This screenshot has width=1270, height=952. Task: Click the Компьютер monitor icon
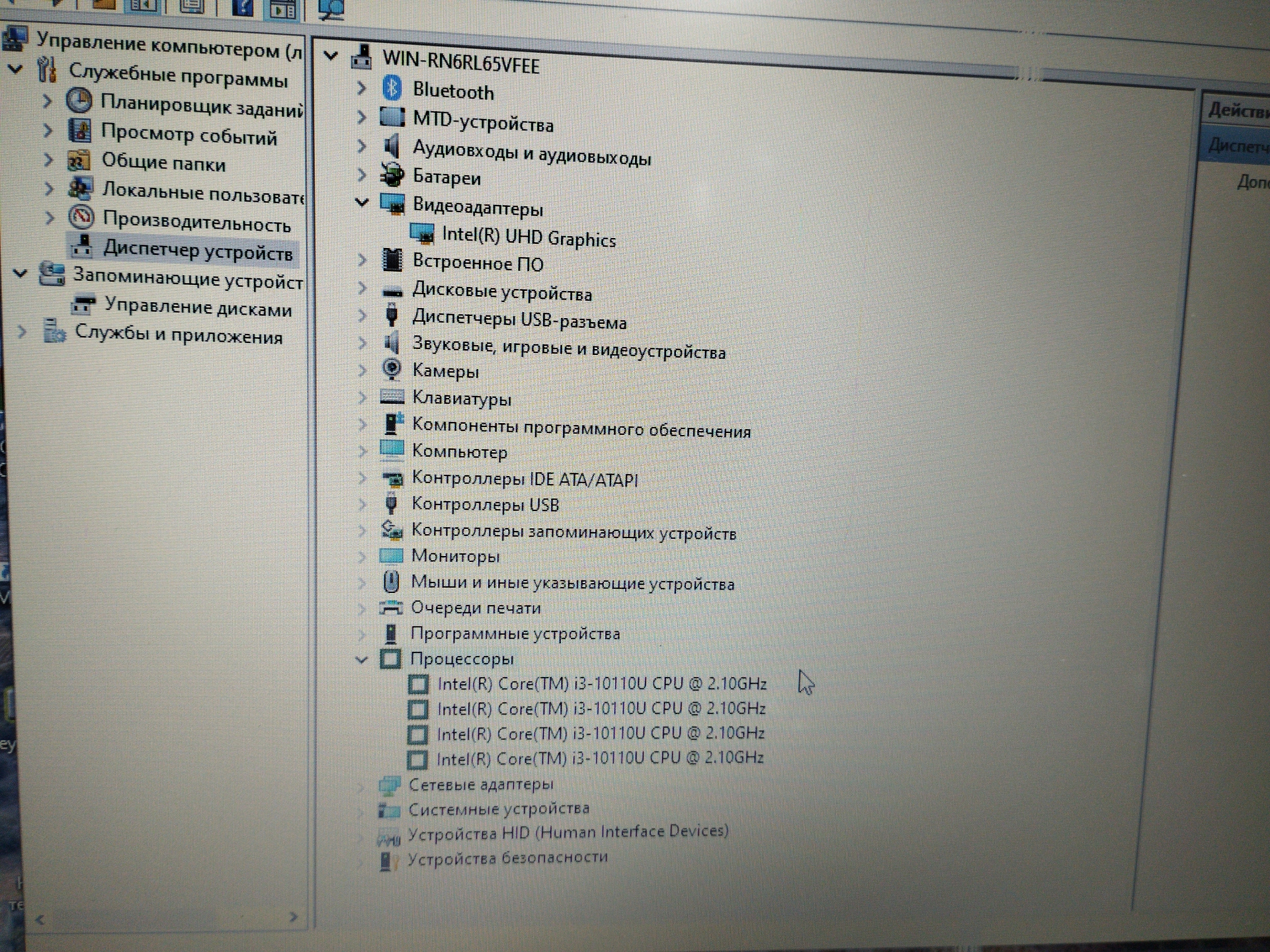tap(392, 450)
